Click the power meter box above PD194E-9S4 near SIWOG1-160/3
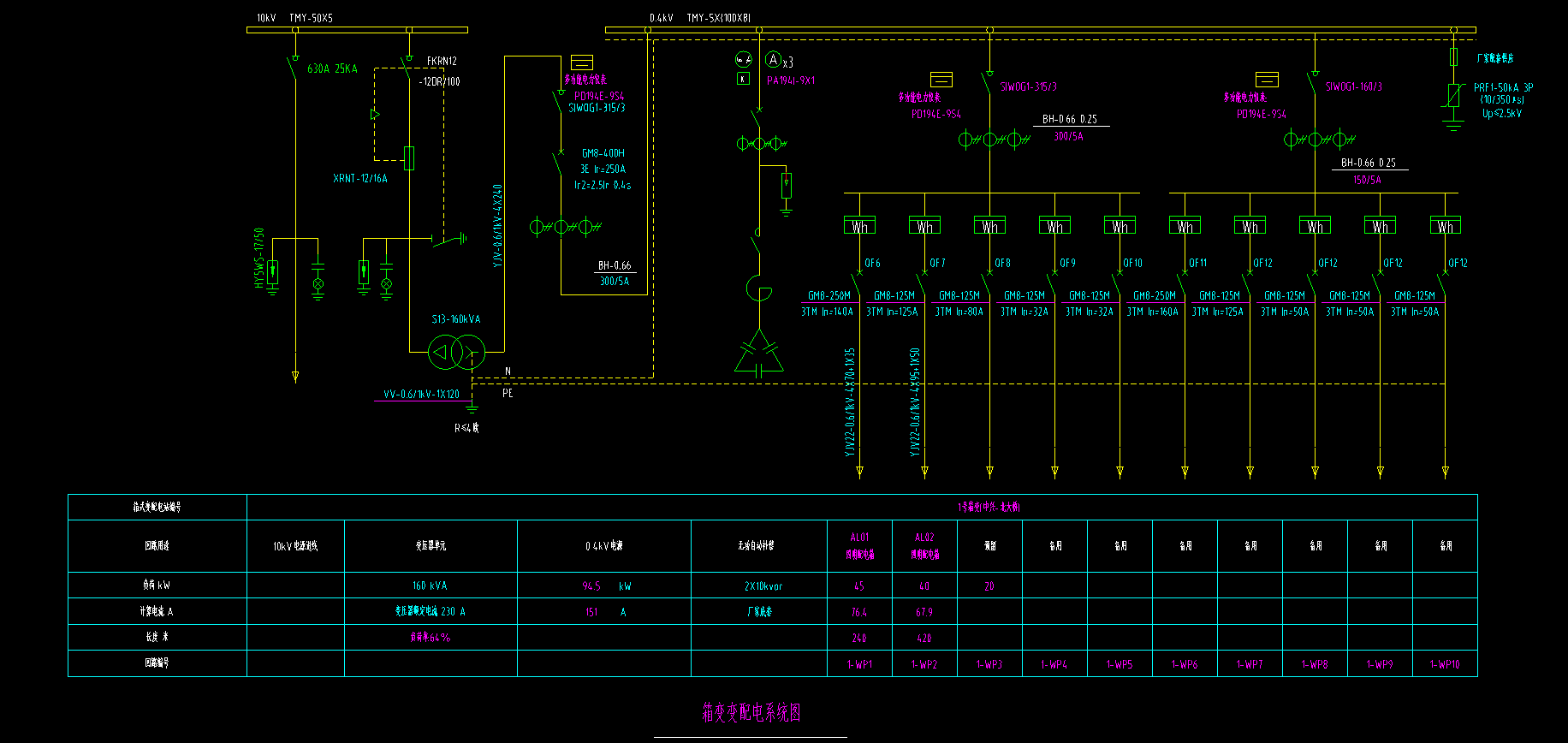Viewport: 1568px width, 743px height. (x=1267, y=80)
